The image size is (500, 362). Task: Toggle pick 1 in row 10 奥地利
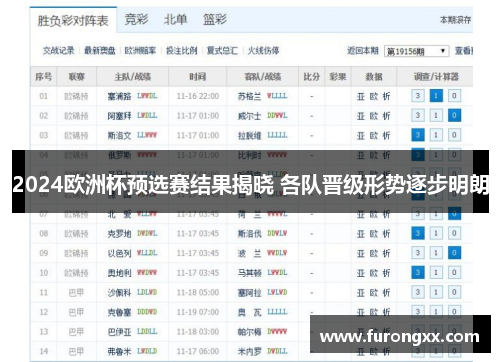point(436,273)
